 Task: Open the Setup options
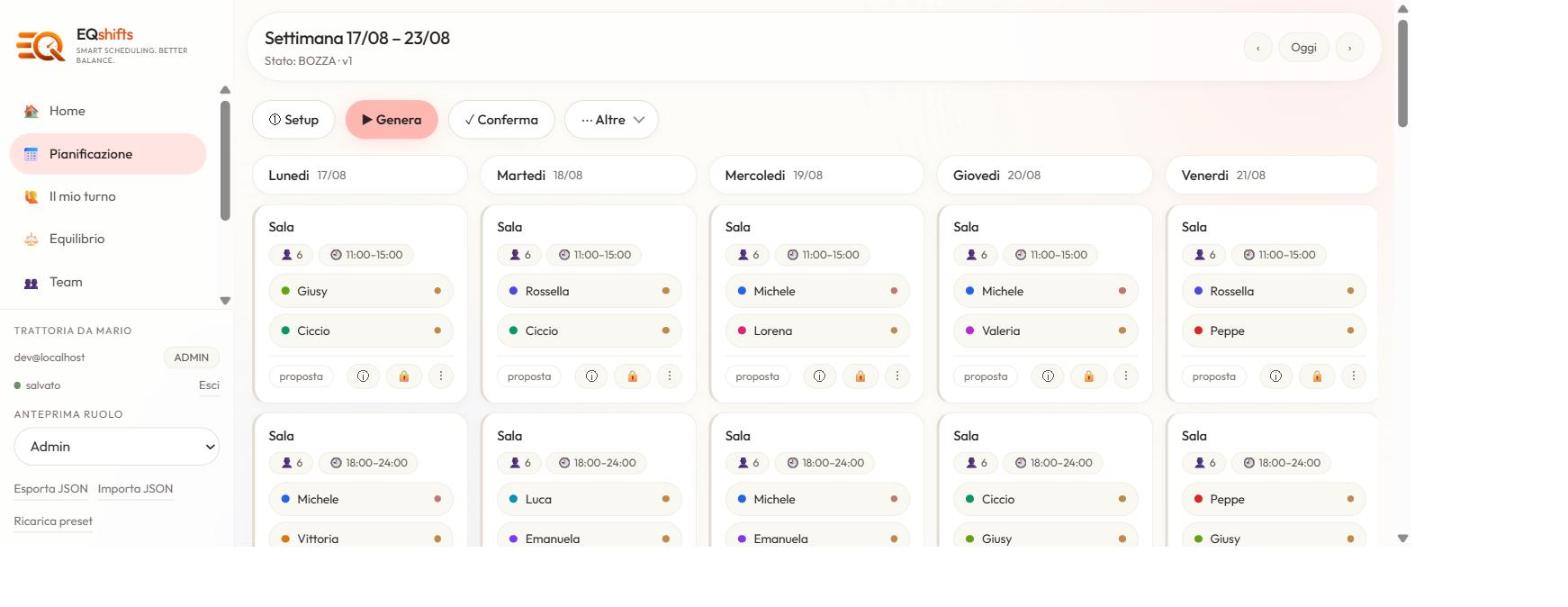coord(294,120)
